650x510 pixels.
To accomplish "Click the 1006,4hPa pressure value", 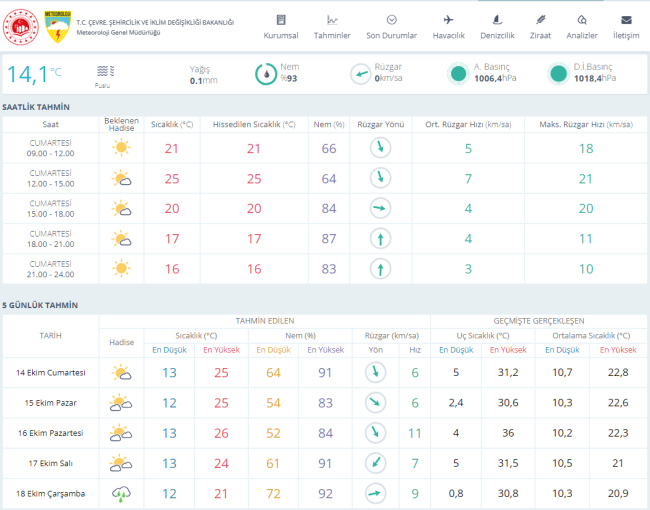I will tap(495, 78).
